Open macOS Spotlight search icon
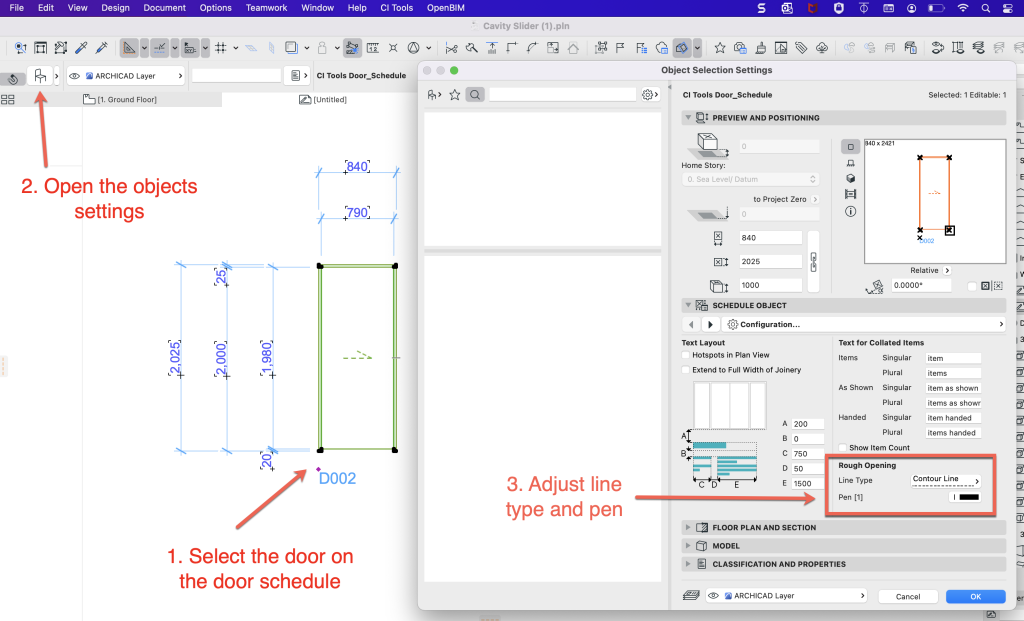This screenshot has width=1024, height=621. [x=985, y=8]
